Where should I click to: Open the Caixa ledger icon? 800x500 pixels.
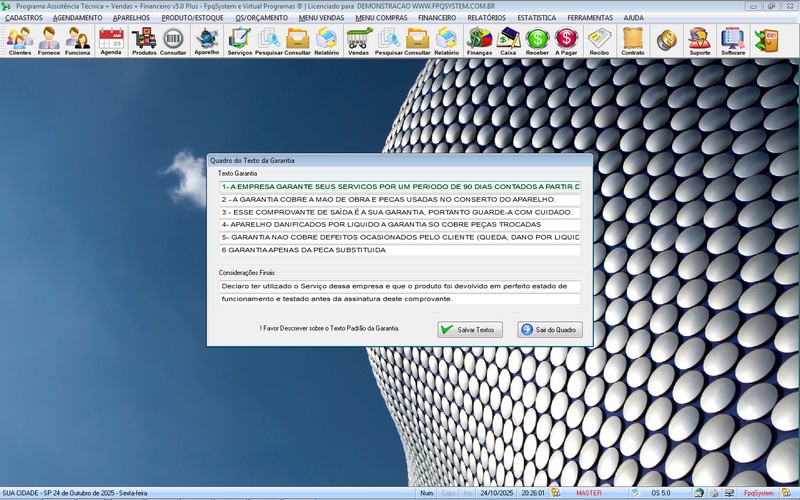(x=508, y=41)
